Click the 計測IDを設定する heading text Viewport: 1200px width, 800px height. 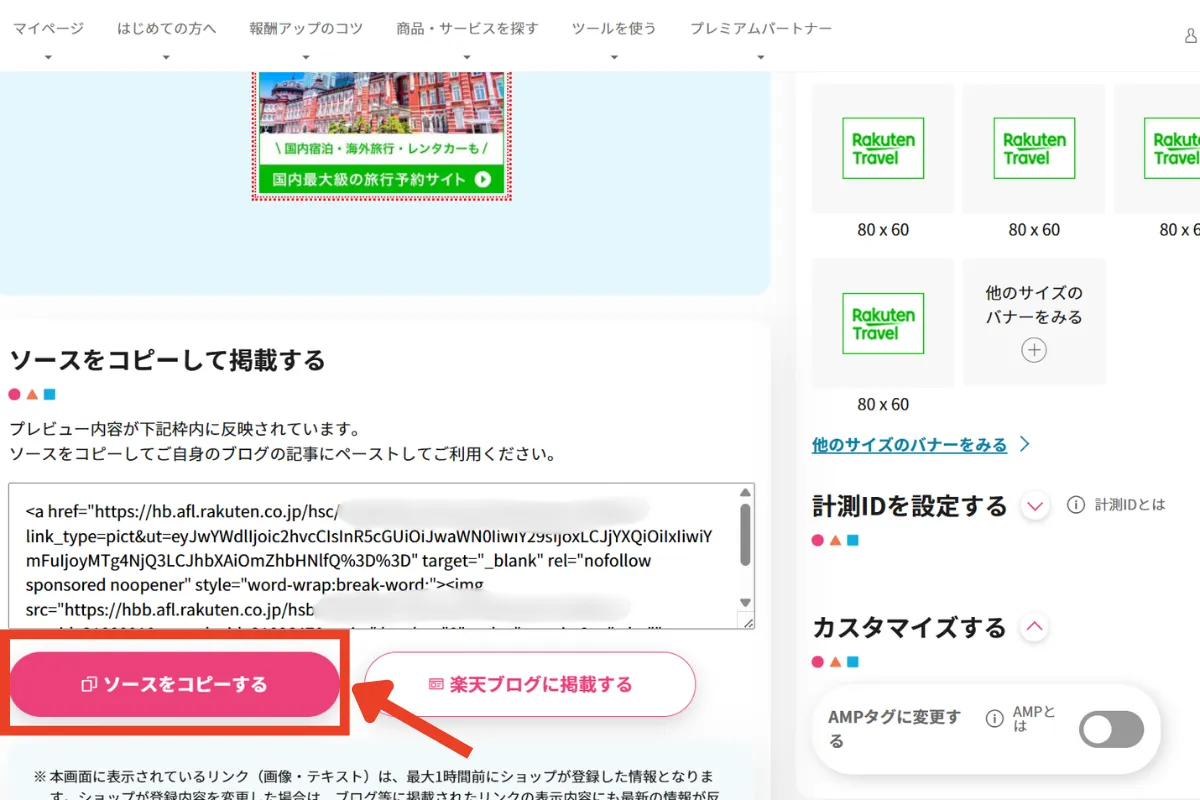pyautogui.click(x=910, y=506)
